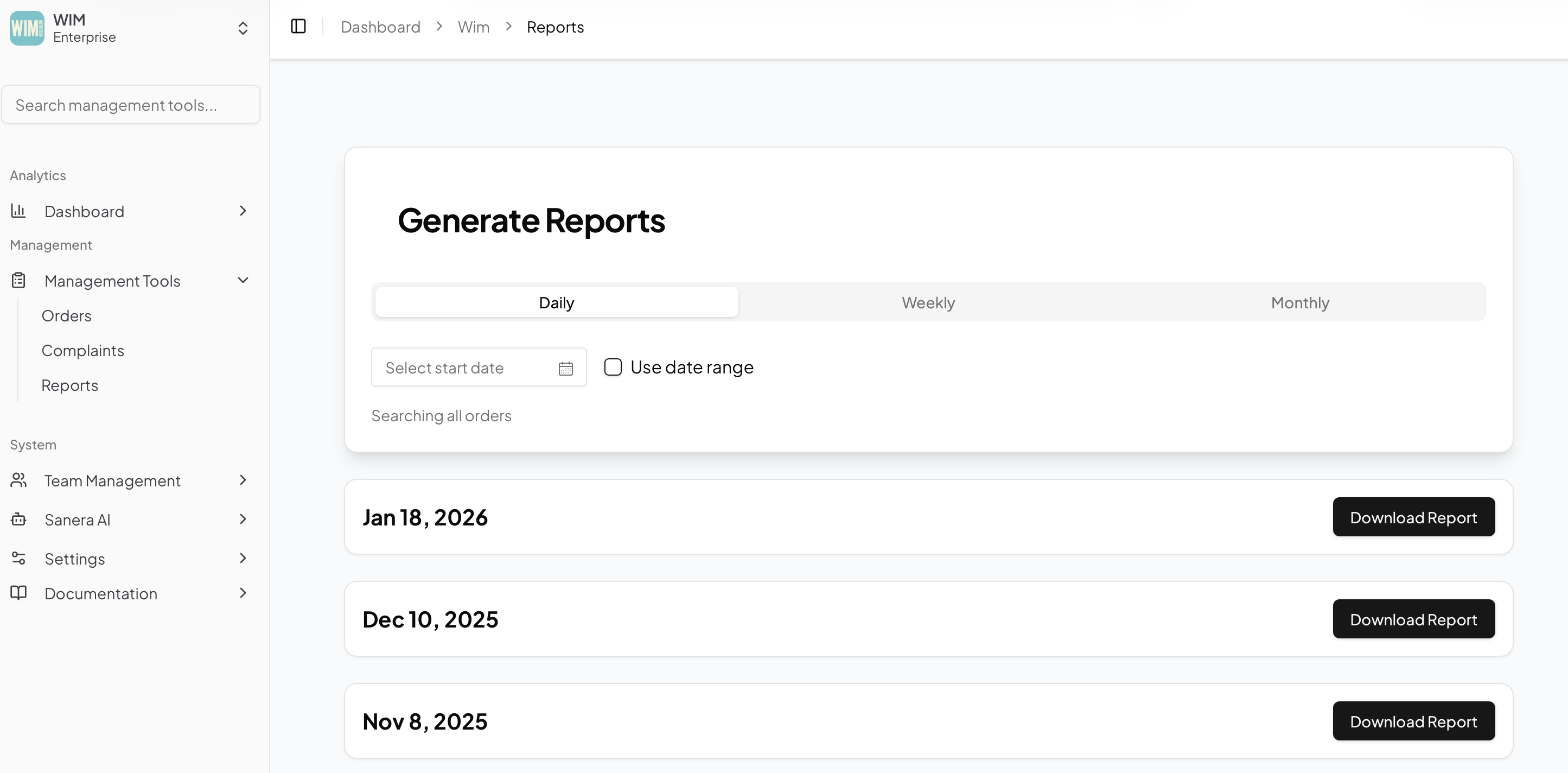Switch to the Weekly reports tab
Screen dimensions: 1568x773
(x=928, y=301)
